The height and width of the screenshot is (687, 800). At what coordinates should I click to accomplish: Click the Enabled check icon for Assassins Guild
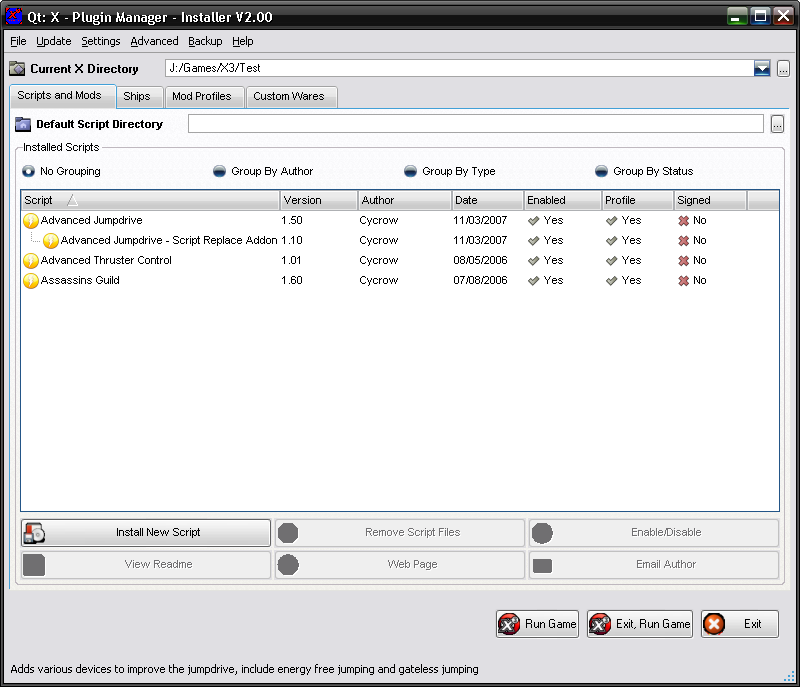[x=534, y=281]
